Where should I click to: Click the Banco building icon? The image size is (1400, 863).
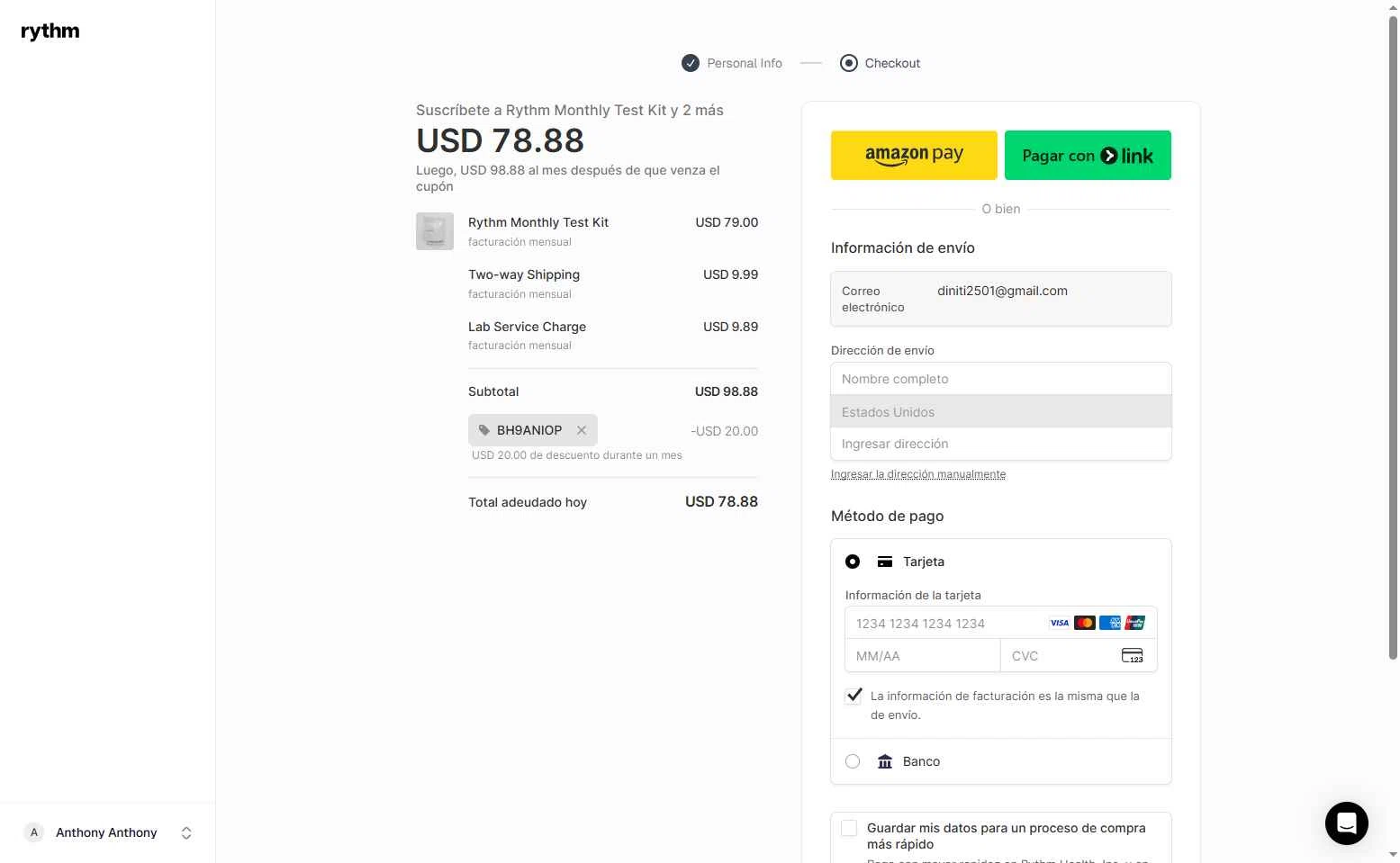(x=885, y=761)
